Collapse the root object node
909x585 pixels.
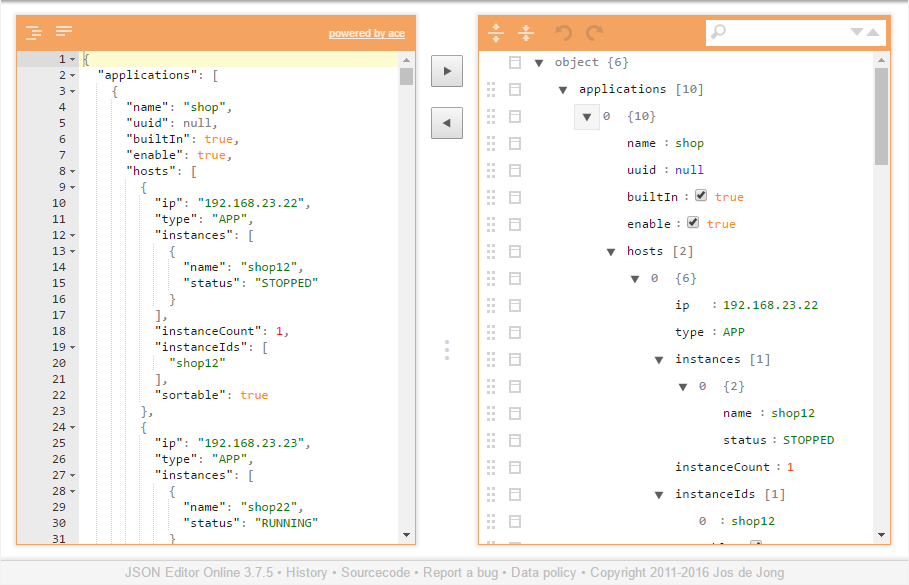[x=539, y=63]
